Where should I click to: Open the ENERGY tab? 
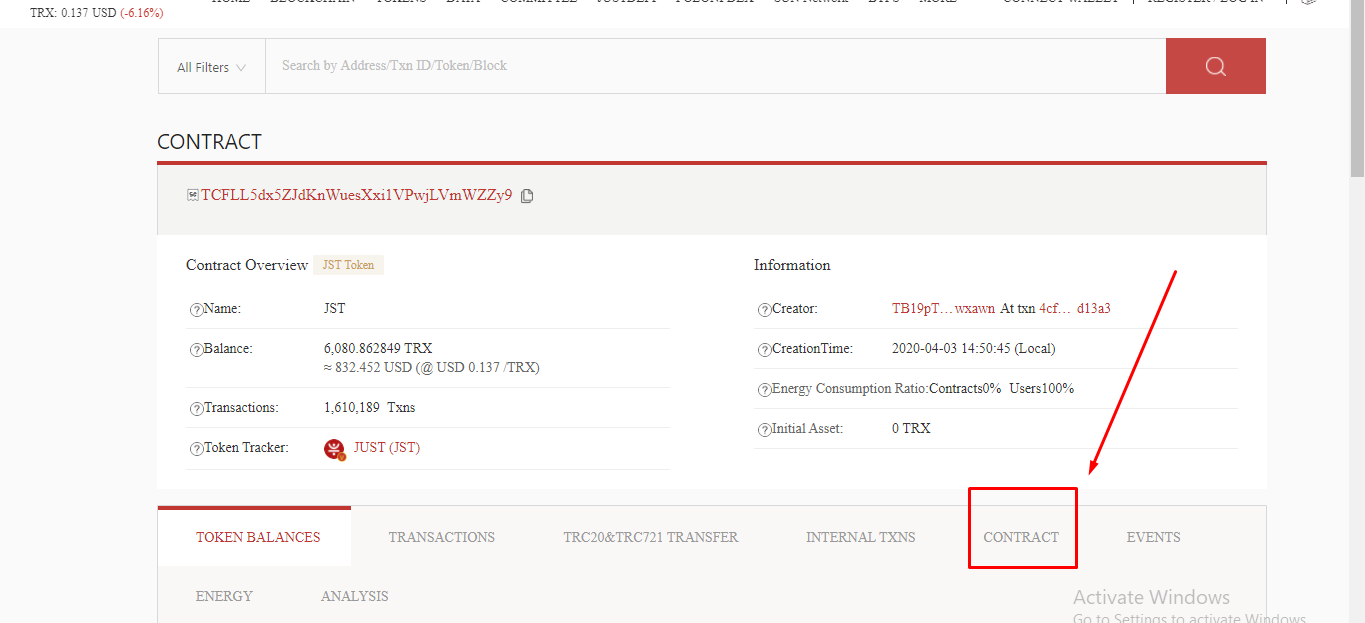point(224,596)
